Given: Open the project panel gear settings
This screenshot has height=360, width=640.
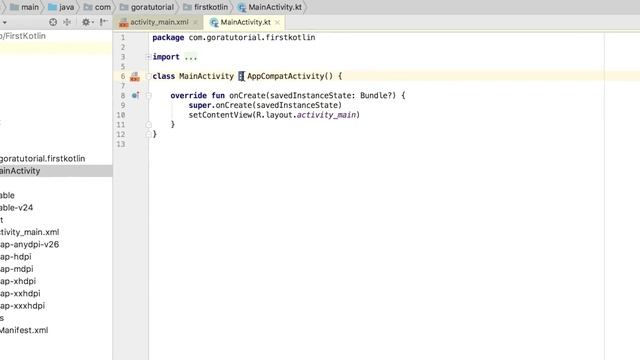Looking at the screenshot, I should 87,22.
